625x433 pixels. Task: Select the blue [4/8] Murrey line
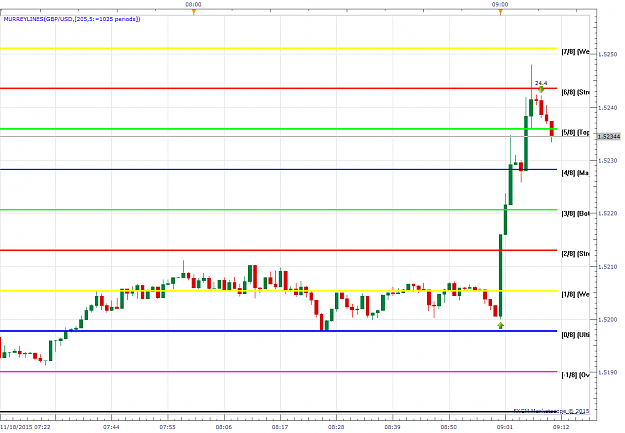[x=278, y=169]
